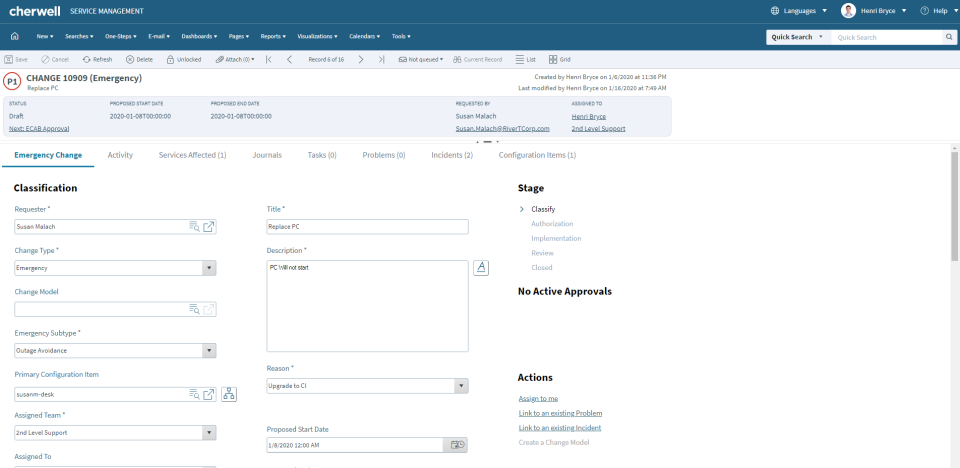960x468 pixels.
Task: Toggle the Unlocked padlock
Action: pyautogui.click(x=170, y=59)
